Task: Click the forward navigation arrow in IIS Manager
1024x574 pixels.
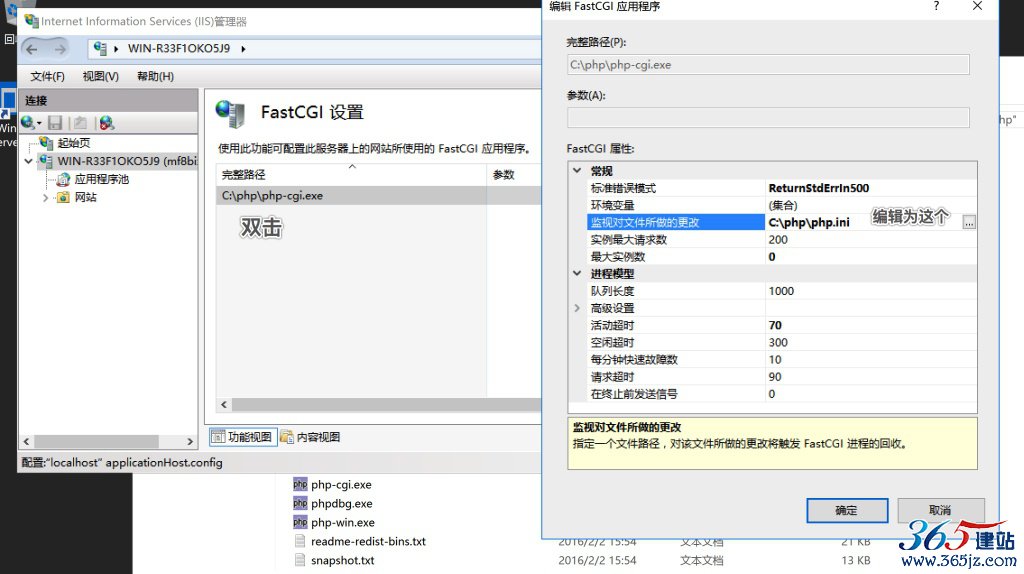Action: [x=60, y=49]
